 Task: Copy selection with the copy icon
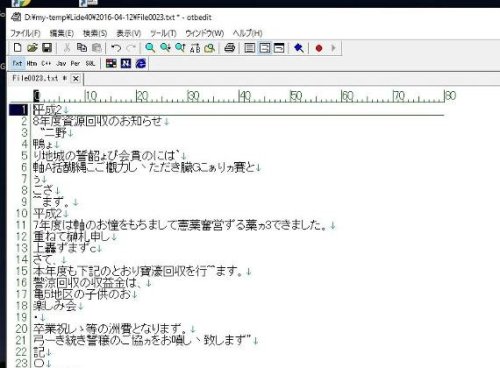[x=82, y=48]
